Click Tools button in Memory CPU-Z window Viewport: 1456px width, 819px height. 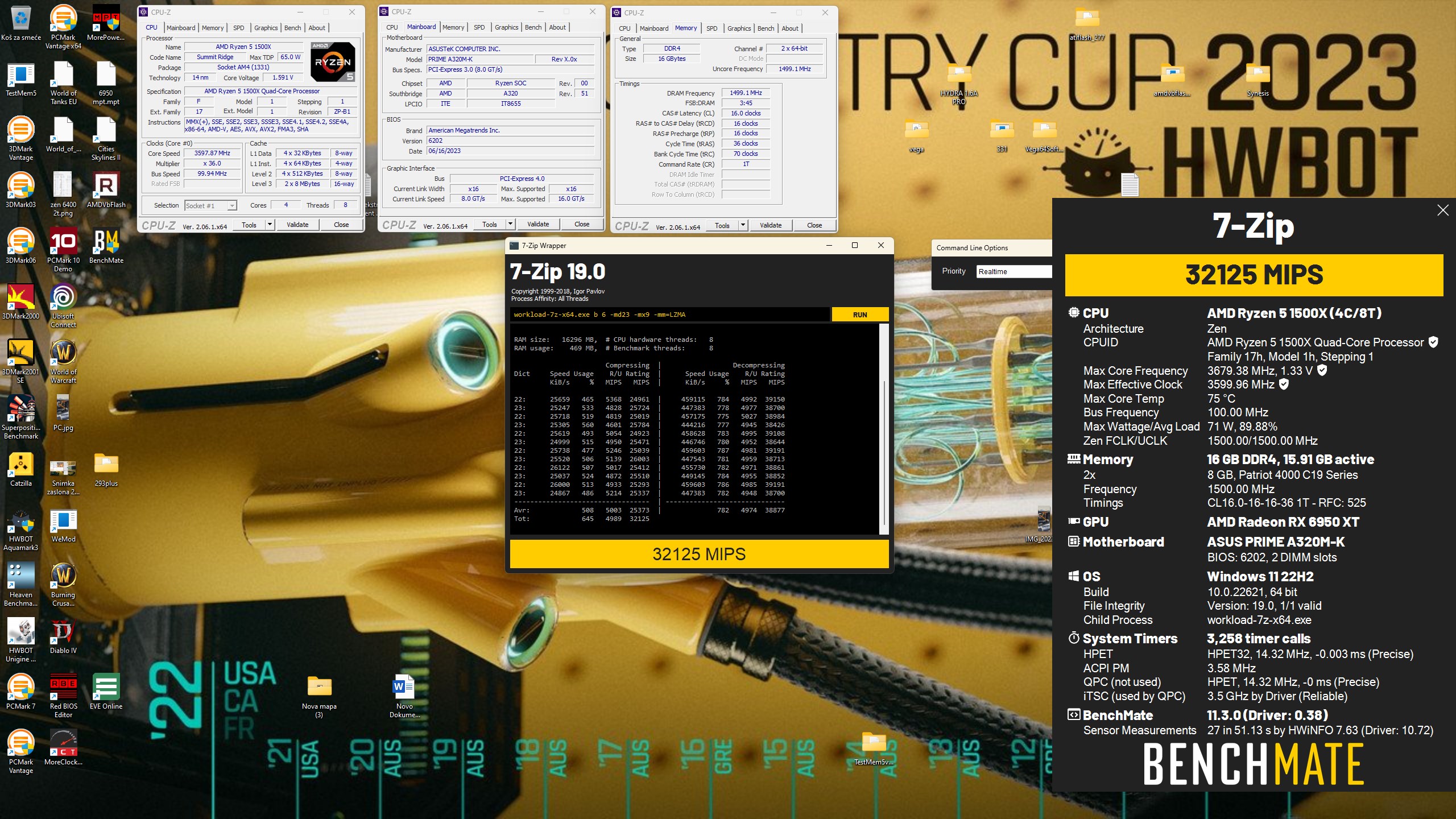point(722,225)
